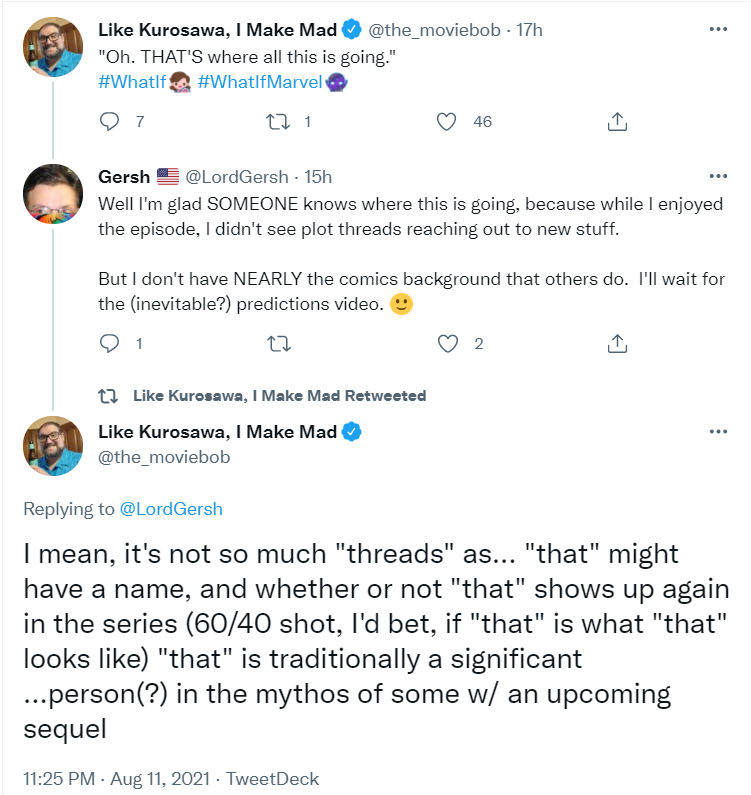Share Gersh's tweet via share icon

pos(617,344)
